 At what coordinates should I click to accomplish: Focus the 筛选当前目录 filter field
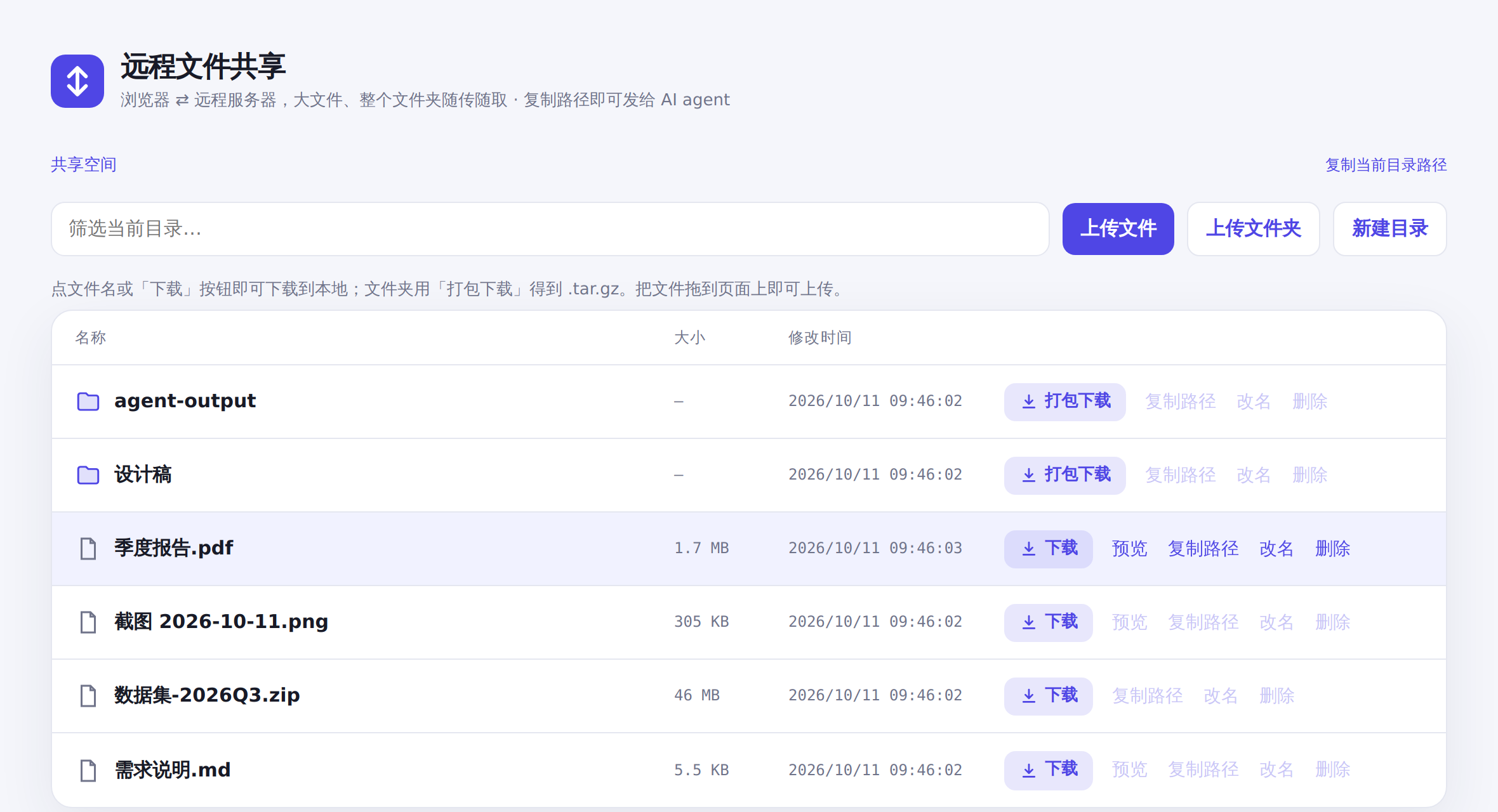coord(550,229)
